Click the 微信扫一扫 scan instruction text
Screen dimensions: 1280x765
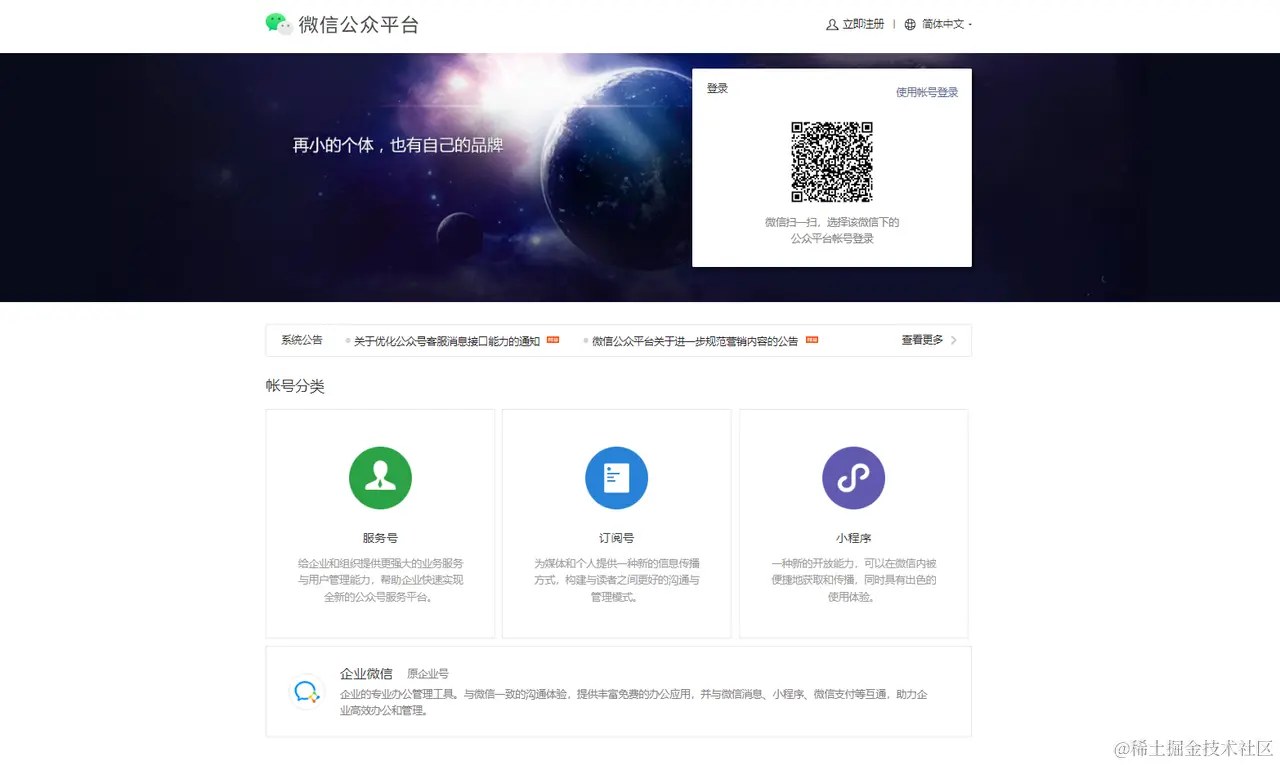(x=832, y=230)
